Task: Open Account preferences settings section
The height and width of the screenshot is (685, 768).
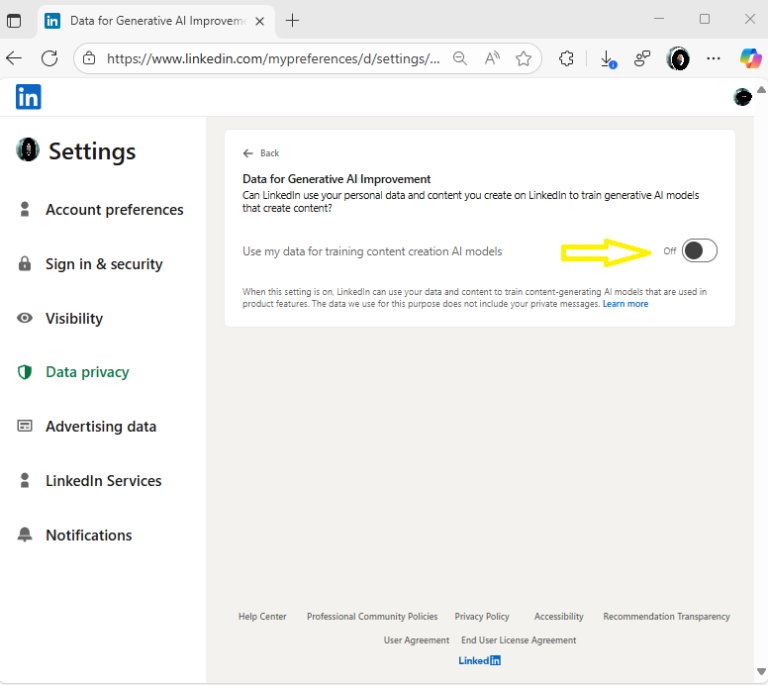Action: pos(114,210)
